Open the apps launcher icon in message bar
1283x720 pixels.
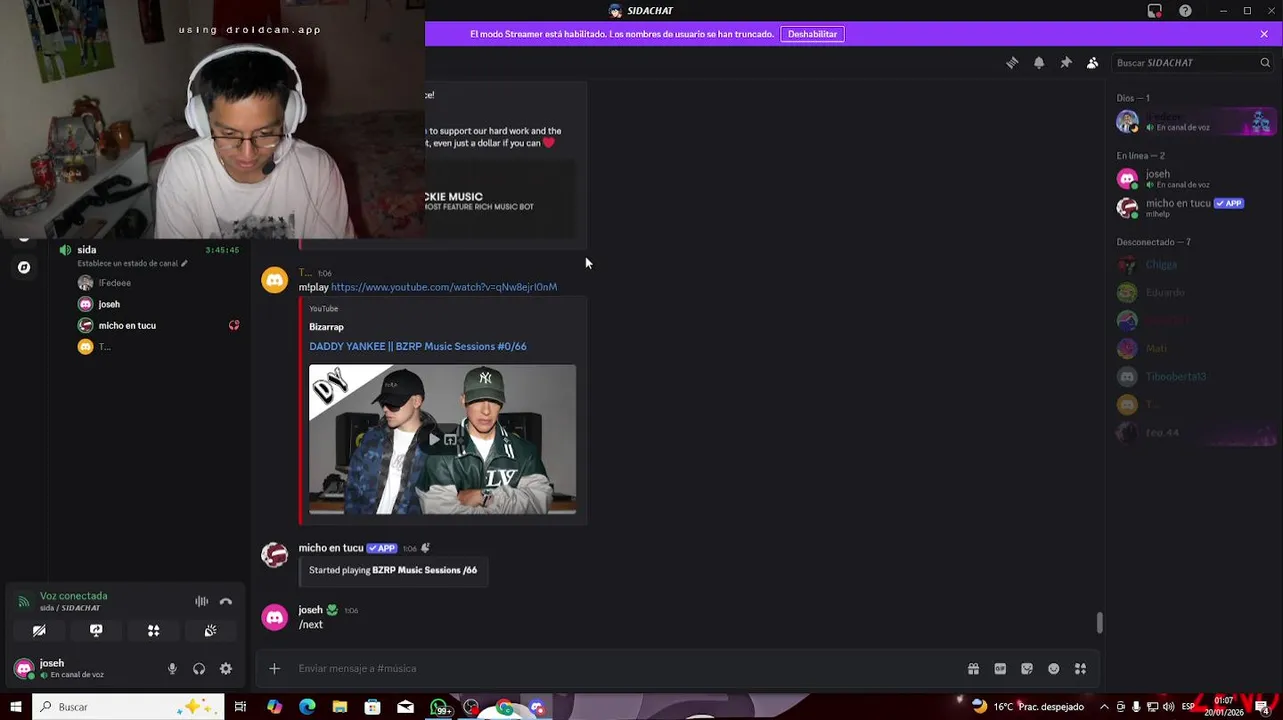(x=1080, y=669)
